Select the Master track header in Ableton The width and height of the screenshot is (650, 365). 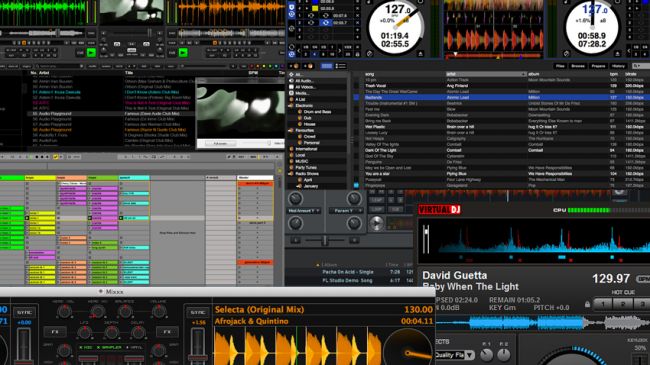(x=255, y=178)
